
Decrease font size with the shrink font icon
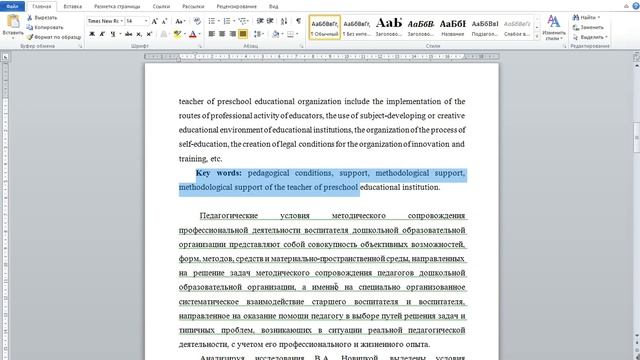pyautogui.click(x=164, y=21)
